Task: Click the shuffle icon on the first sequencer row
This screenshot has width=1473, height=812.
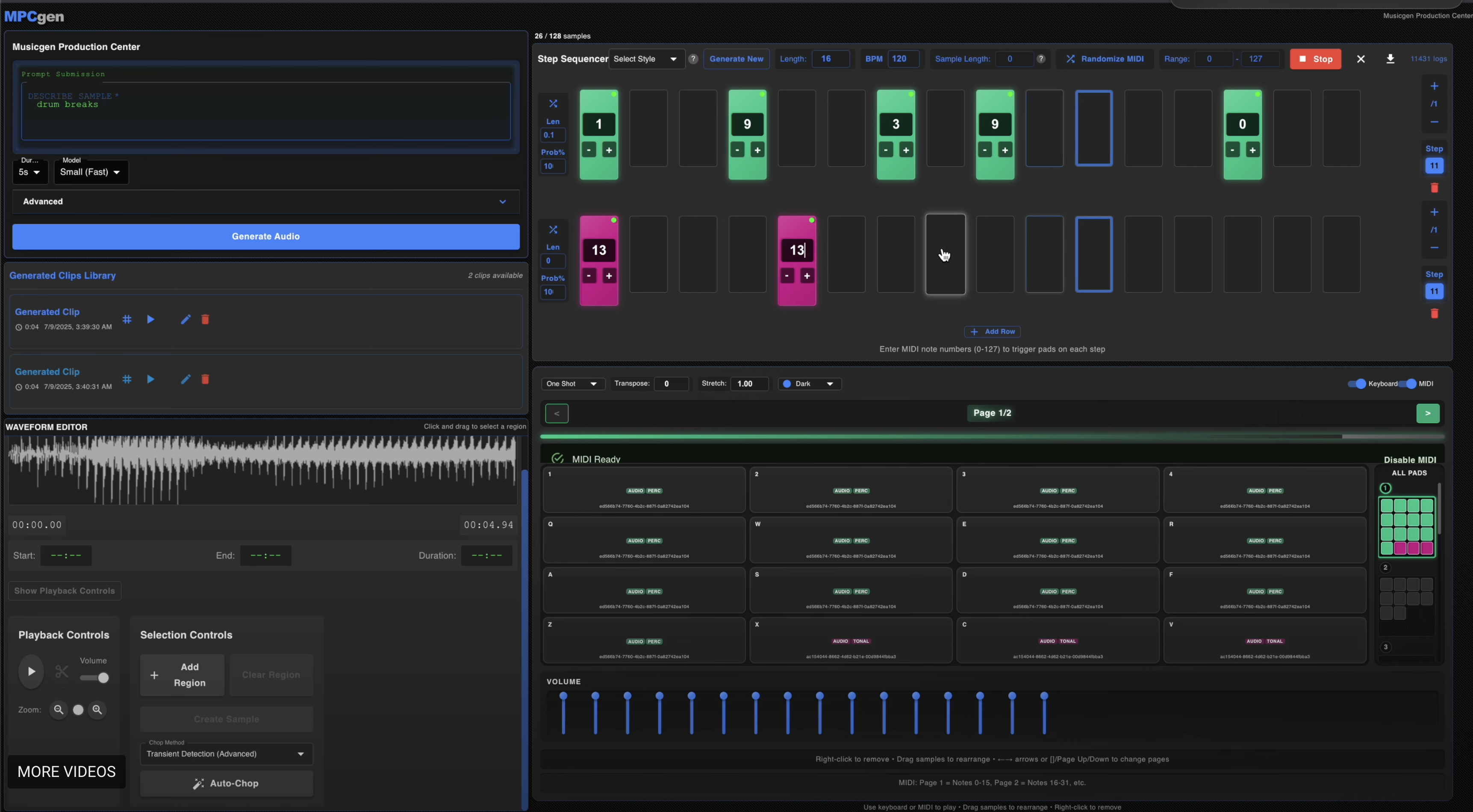Action: [x=553, y=103]
